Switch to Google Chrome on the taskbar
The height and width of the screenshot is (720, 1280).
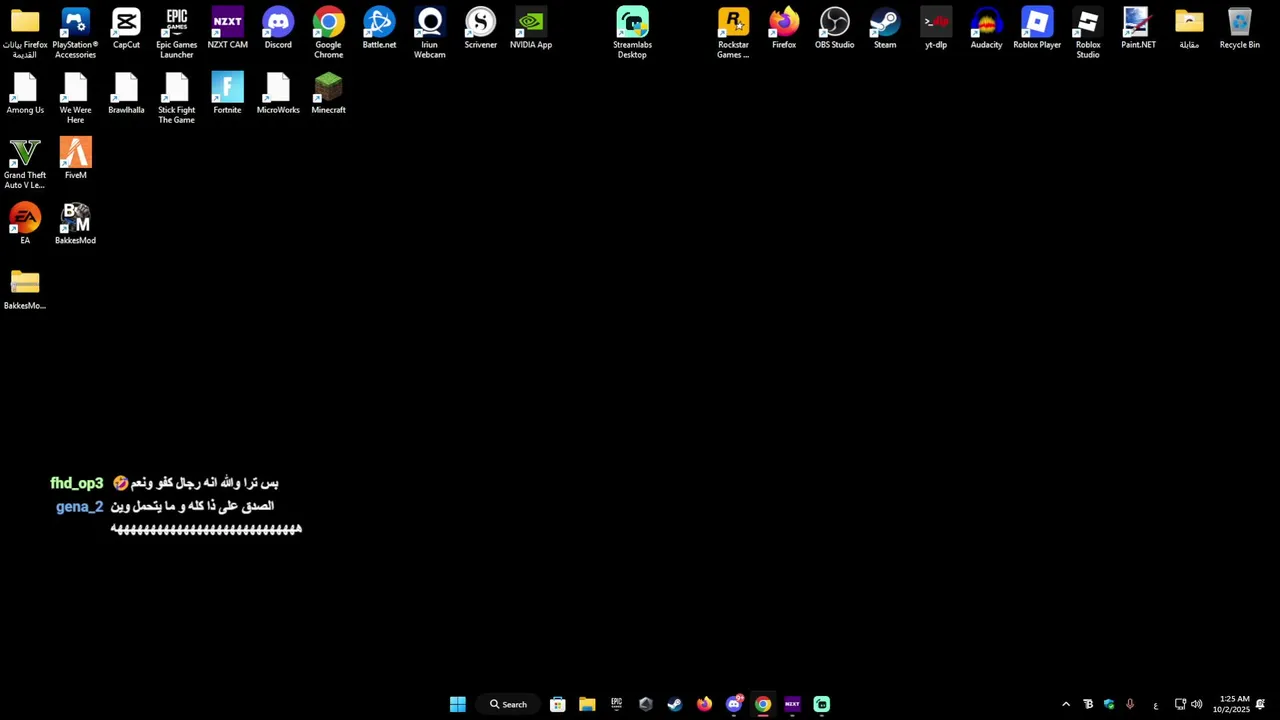point(763,704)
